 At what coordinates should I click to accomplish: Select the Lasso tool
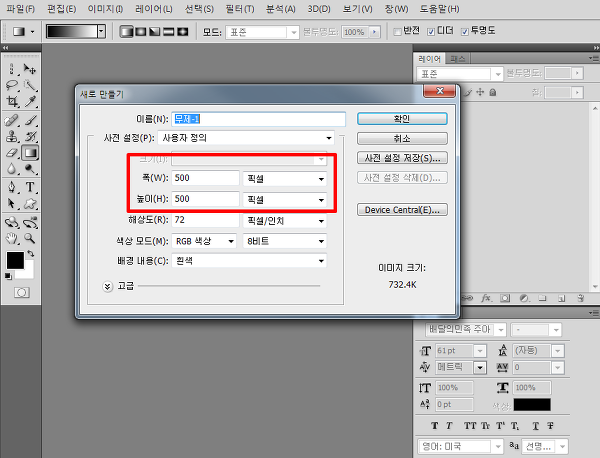click(x=12, y=85)
